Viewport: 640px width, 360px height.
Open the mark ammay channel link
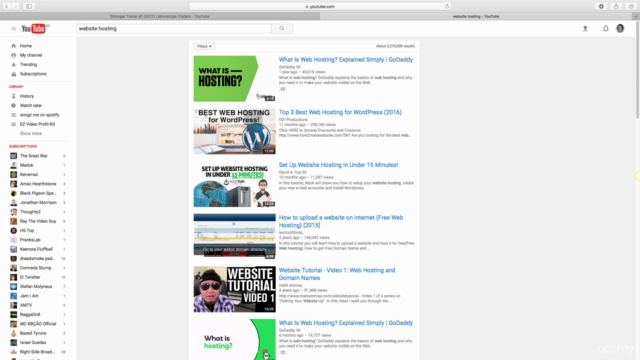(x=290, y=285)
